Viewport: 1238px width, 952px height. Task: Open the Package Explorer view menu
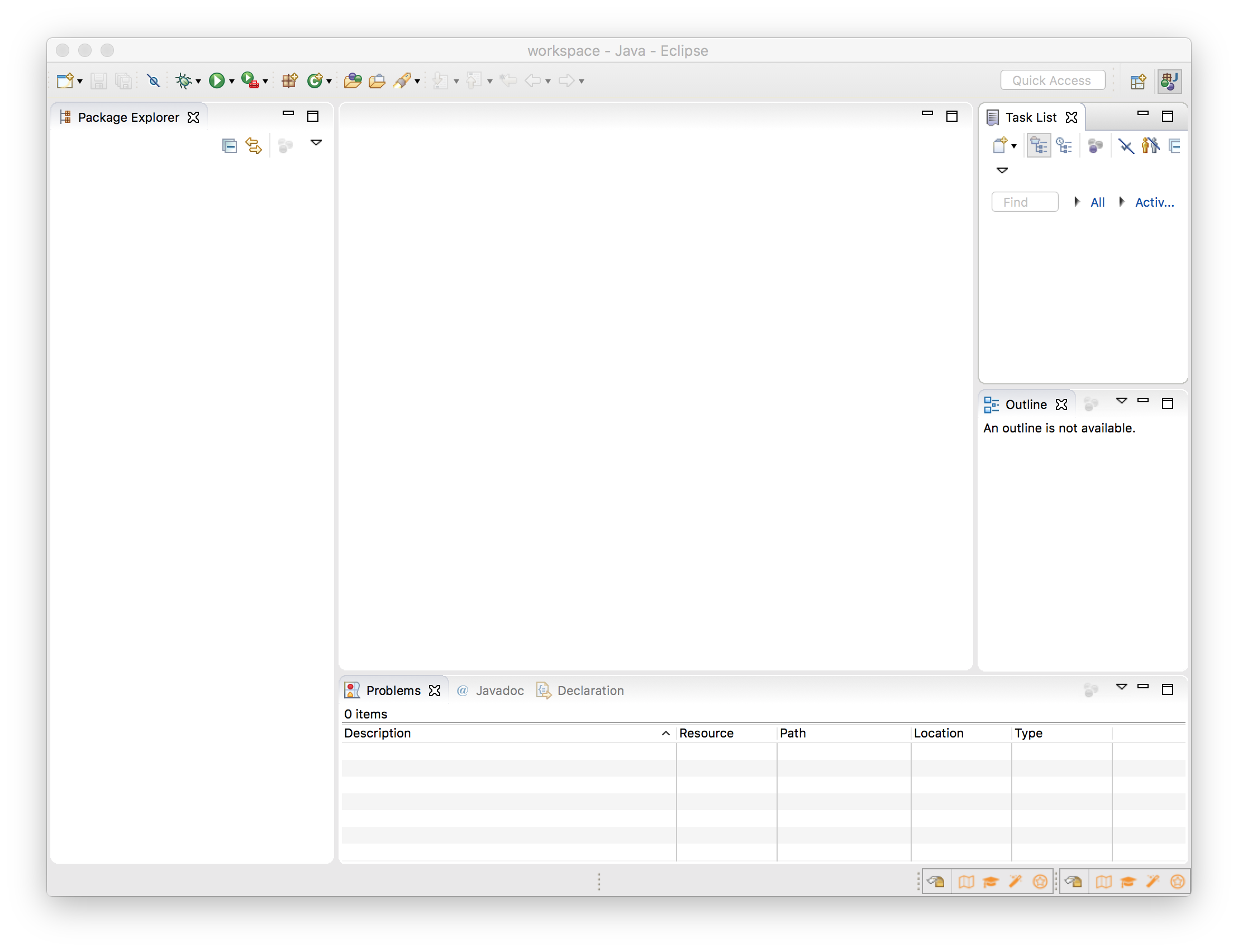[316, 143]
